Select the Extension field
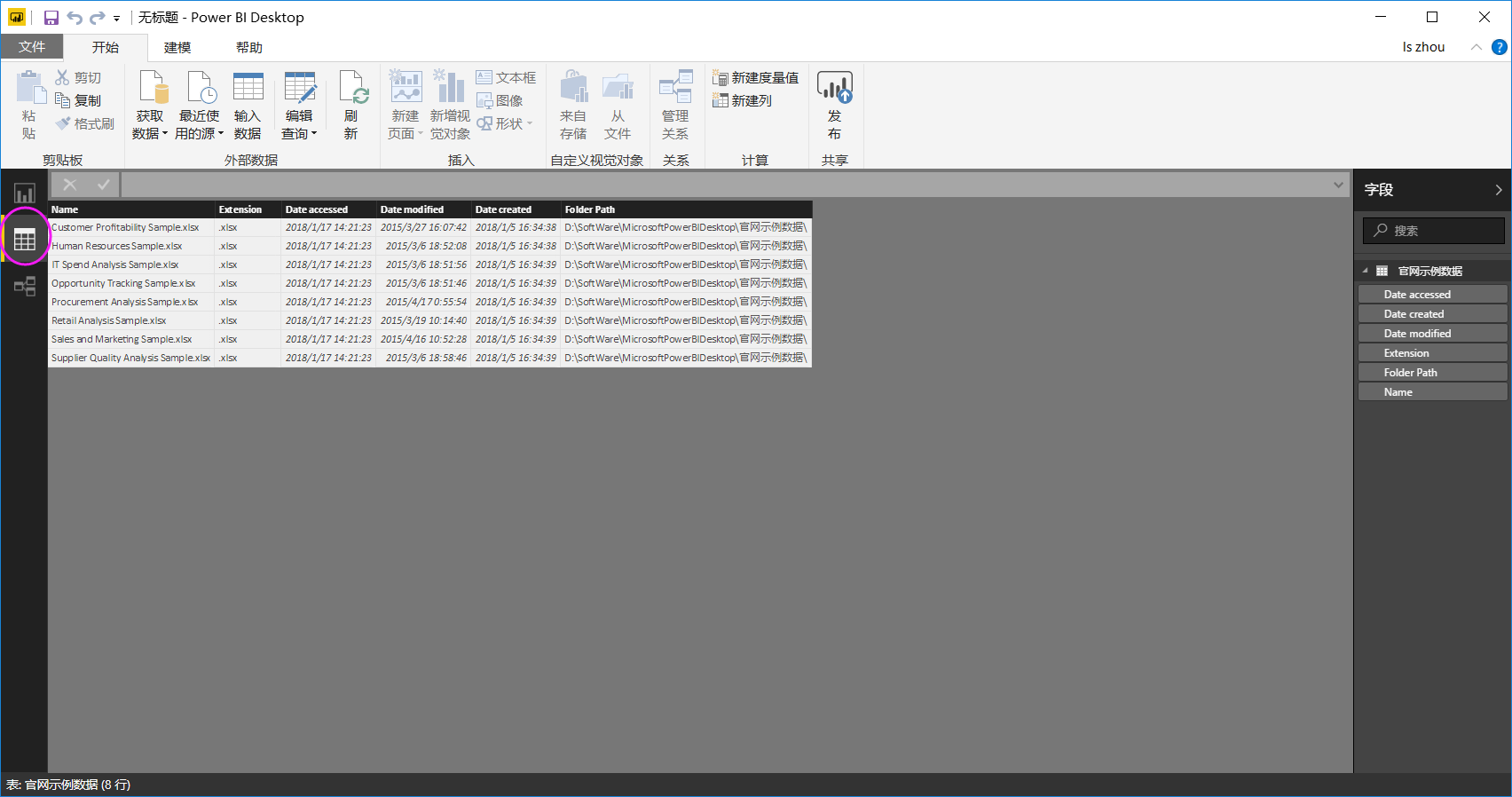 pos(1433,353)
